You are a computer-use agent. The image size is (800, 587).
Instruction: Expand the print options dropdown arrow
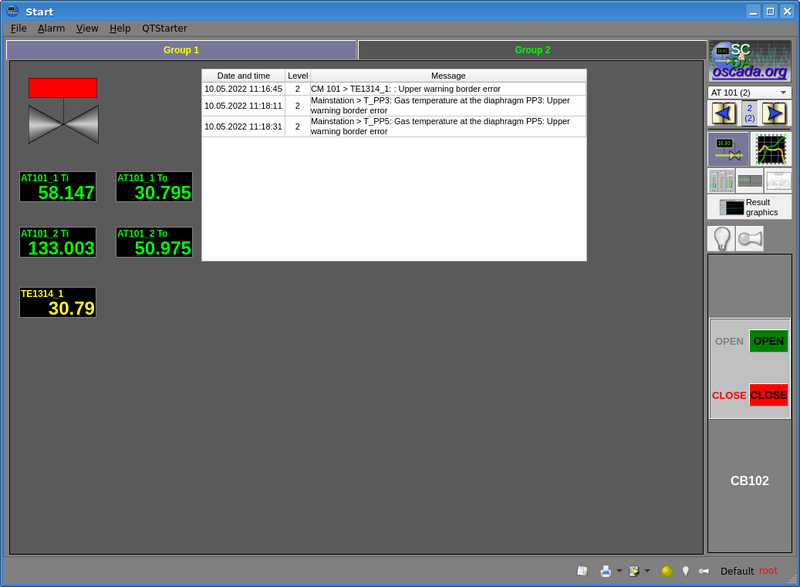pos(619,571)
